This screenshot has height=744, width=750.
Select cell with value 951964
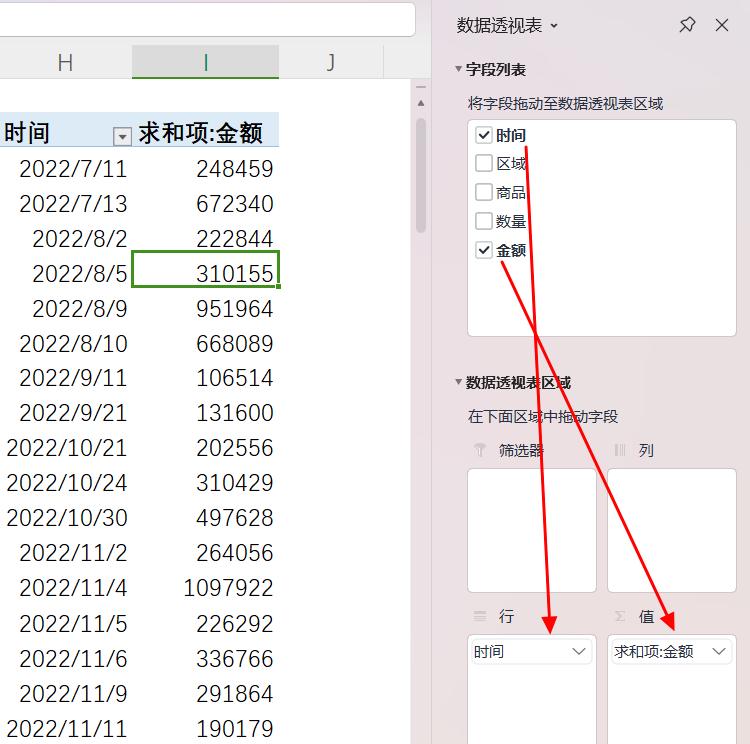pos(205,309)
